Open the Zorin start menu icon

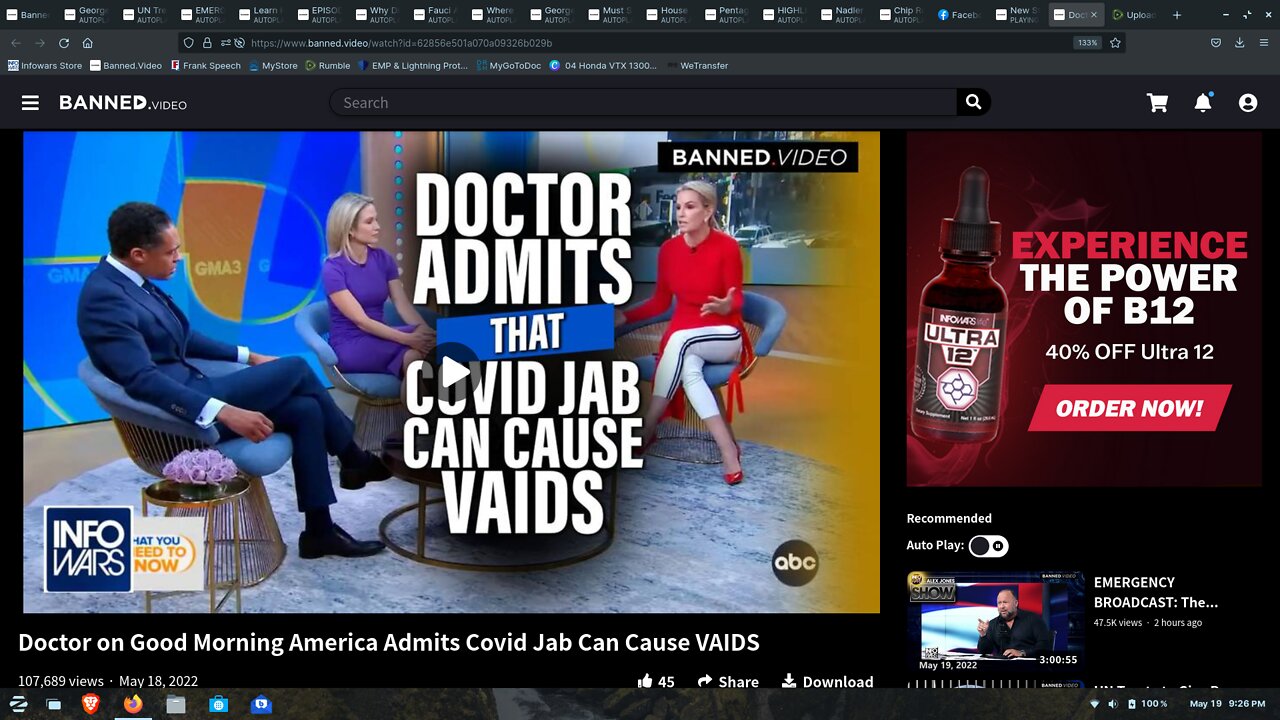click(18, 704)
